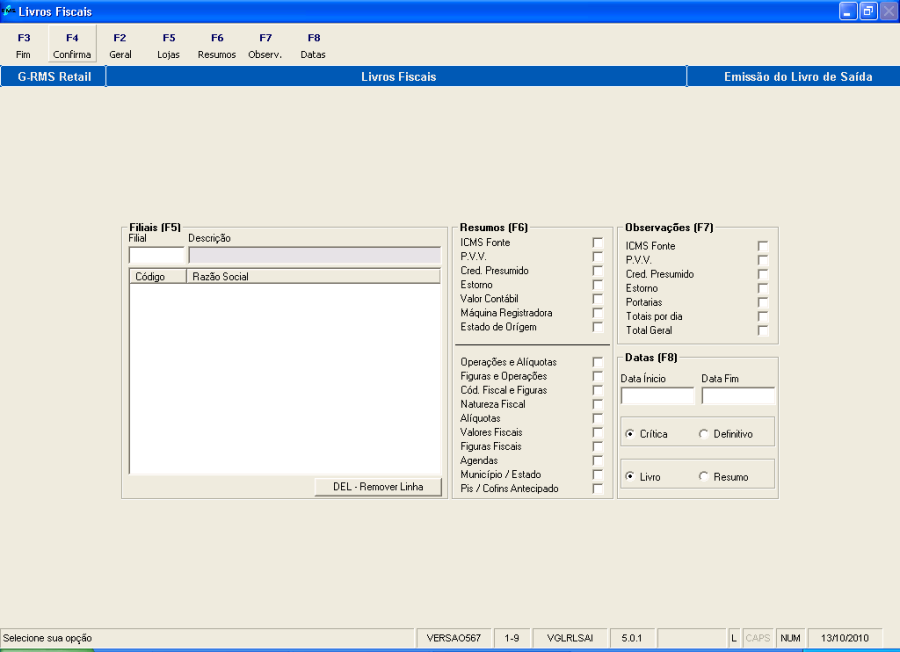
Task: Click the DEL - Remover Linha button
Action: 378,487
